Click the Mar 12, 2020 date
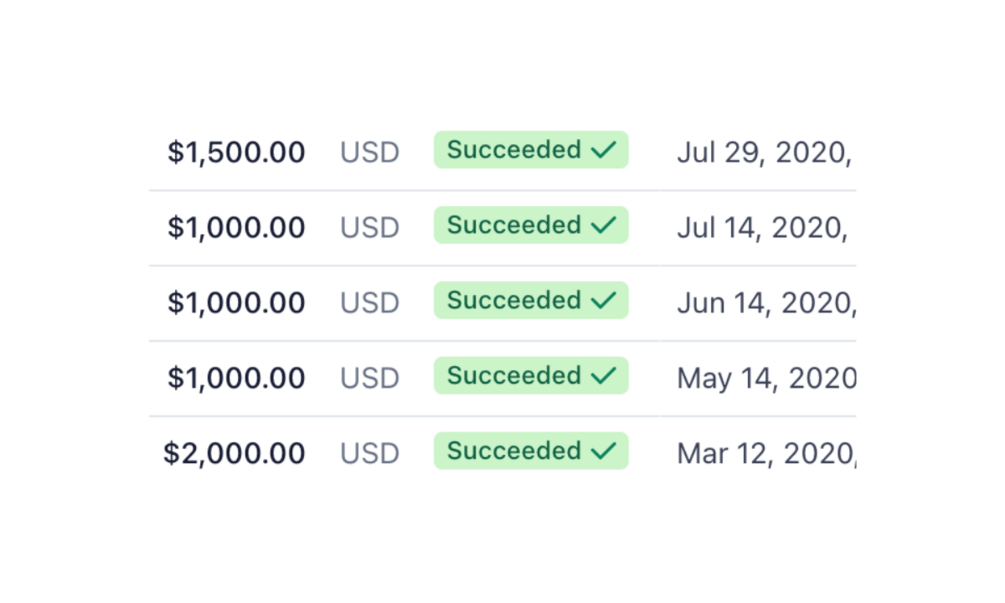The width and height of the screenshot is (1005, 603). 766,454
